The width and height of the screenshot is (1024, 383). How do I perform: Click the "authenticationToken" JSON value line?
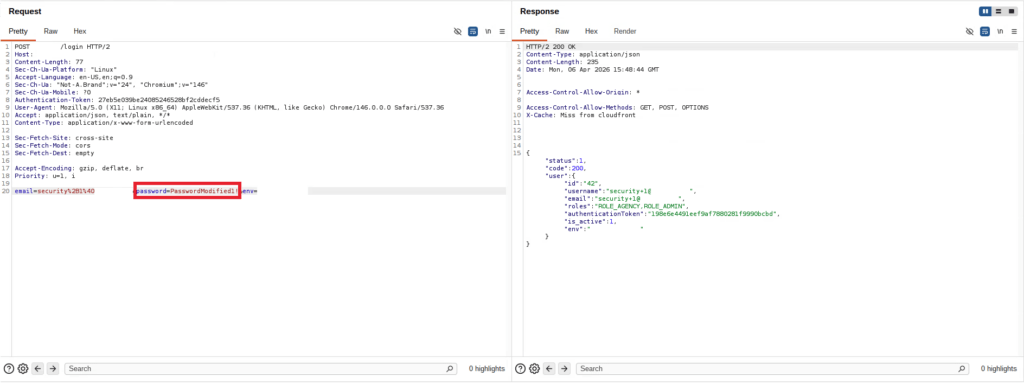[x=673, y=214]
